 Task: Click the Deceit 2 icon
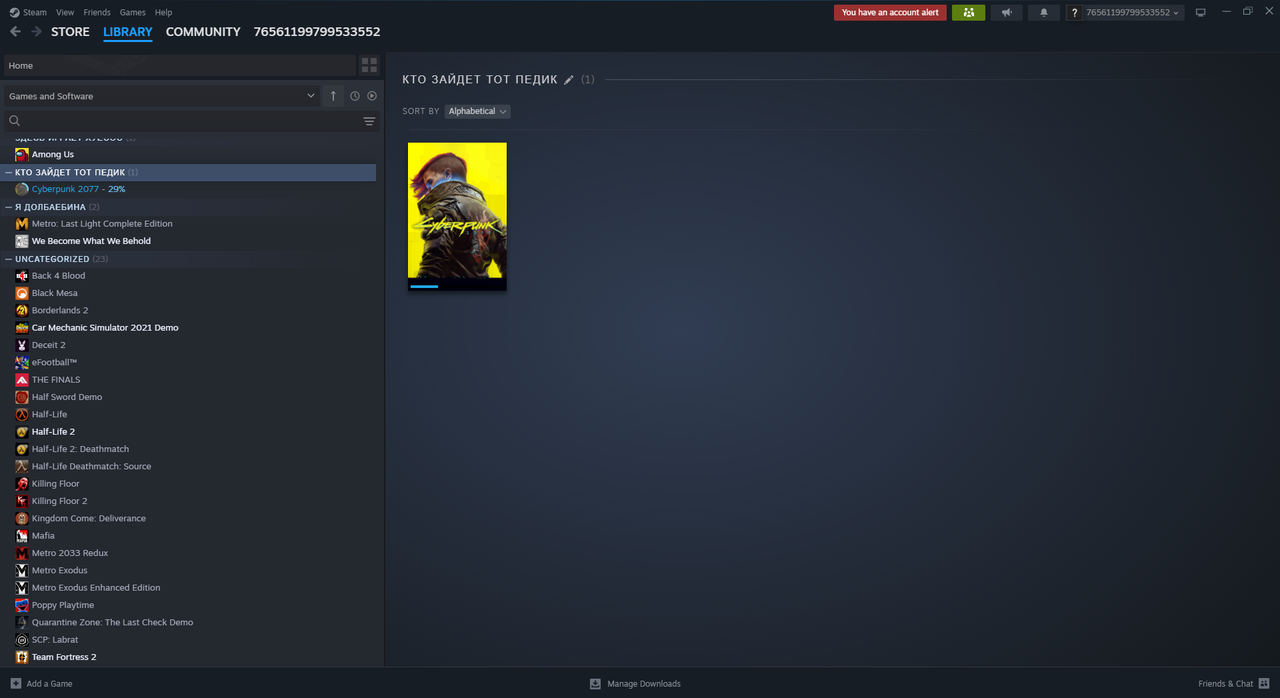pyautogui.click(x=22, y=345)
